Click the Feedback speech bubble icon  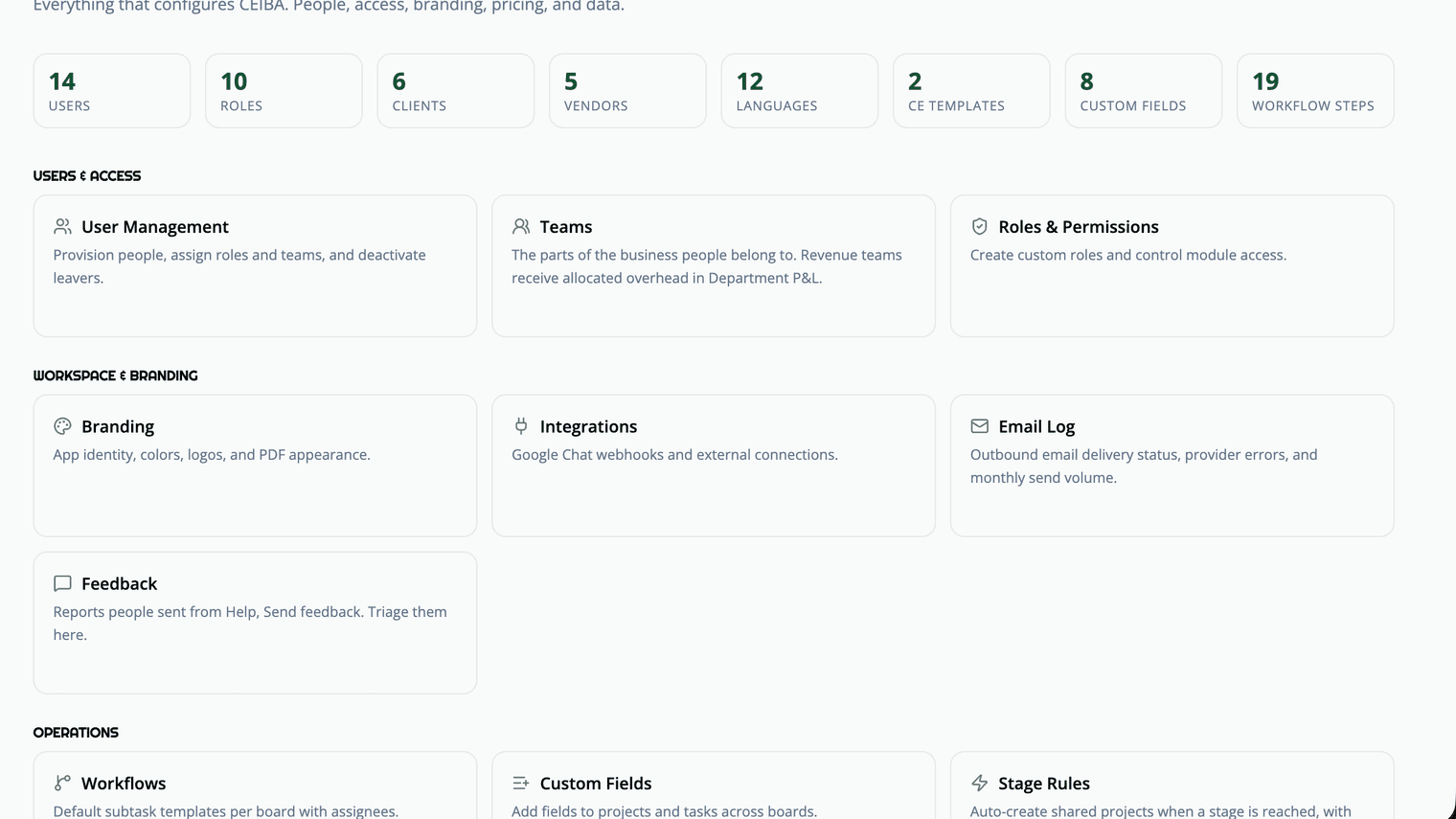coord(62,583)
